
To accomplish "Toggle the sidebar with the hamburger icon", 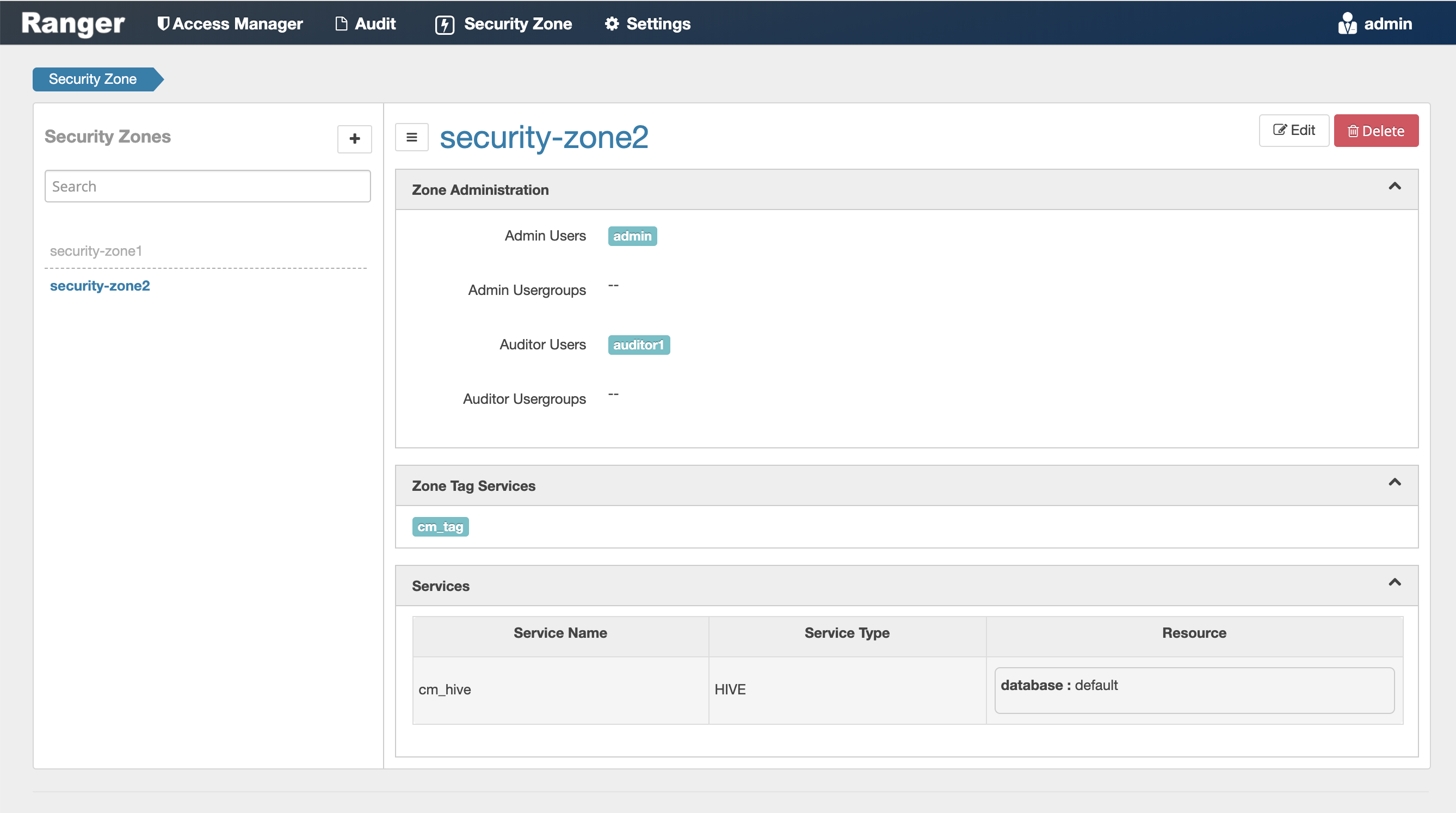I will click(411, 137).
